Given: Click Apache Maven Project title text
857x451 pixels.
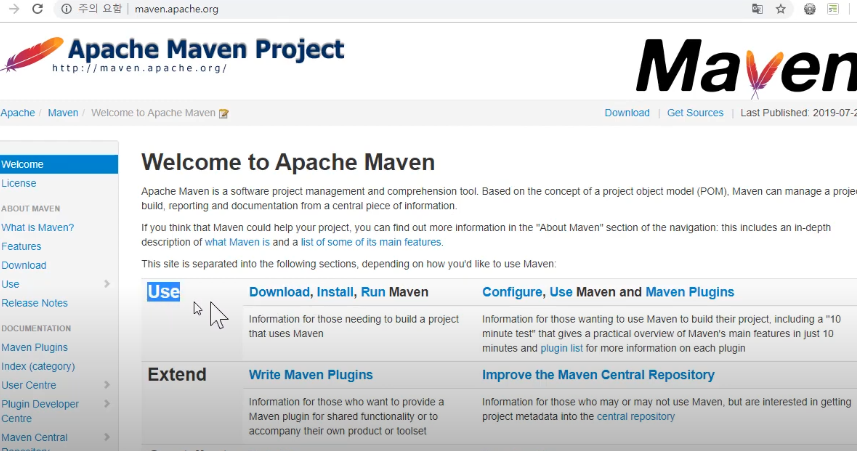Looking at the screenshot, I should tap(206, 49).
